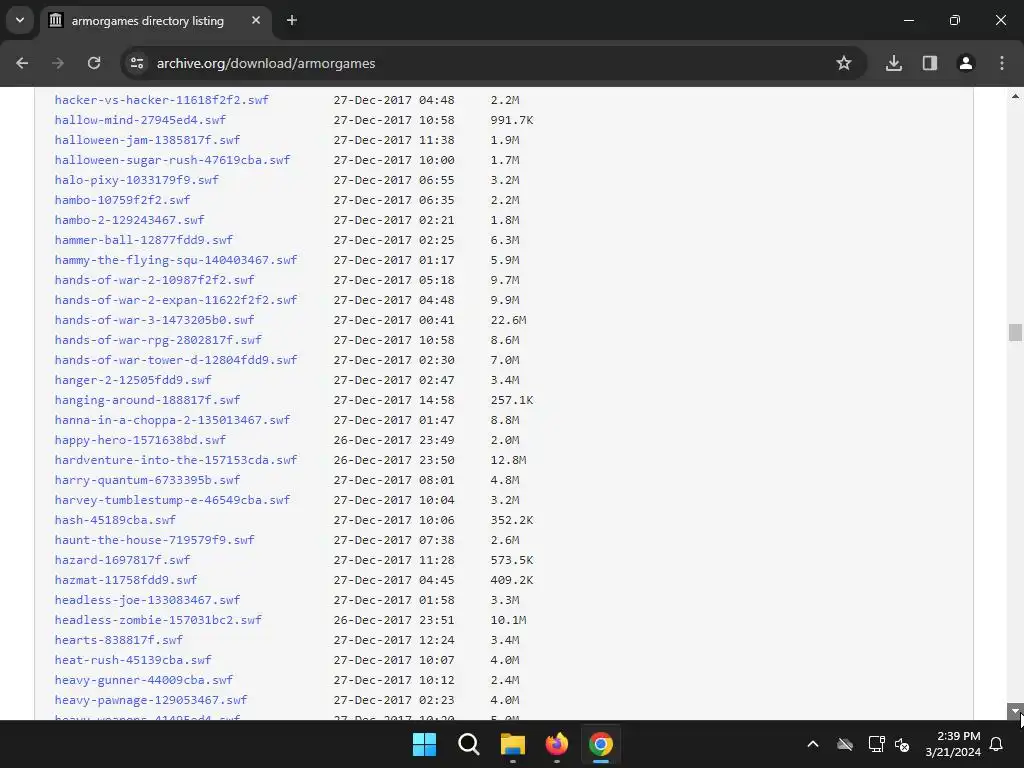Open halloween-sugar-rush-47619cba.swf link
Screen dimensions: 1024x768
pyautogui.click(x=172, y=160)
